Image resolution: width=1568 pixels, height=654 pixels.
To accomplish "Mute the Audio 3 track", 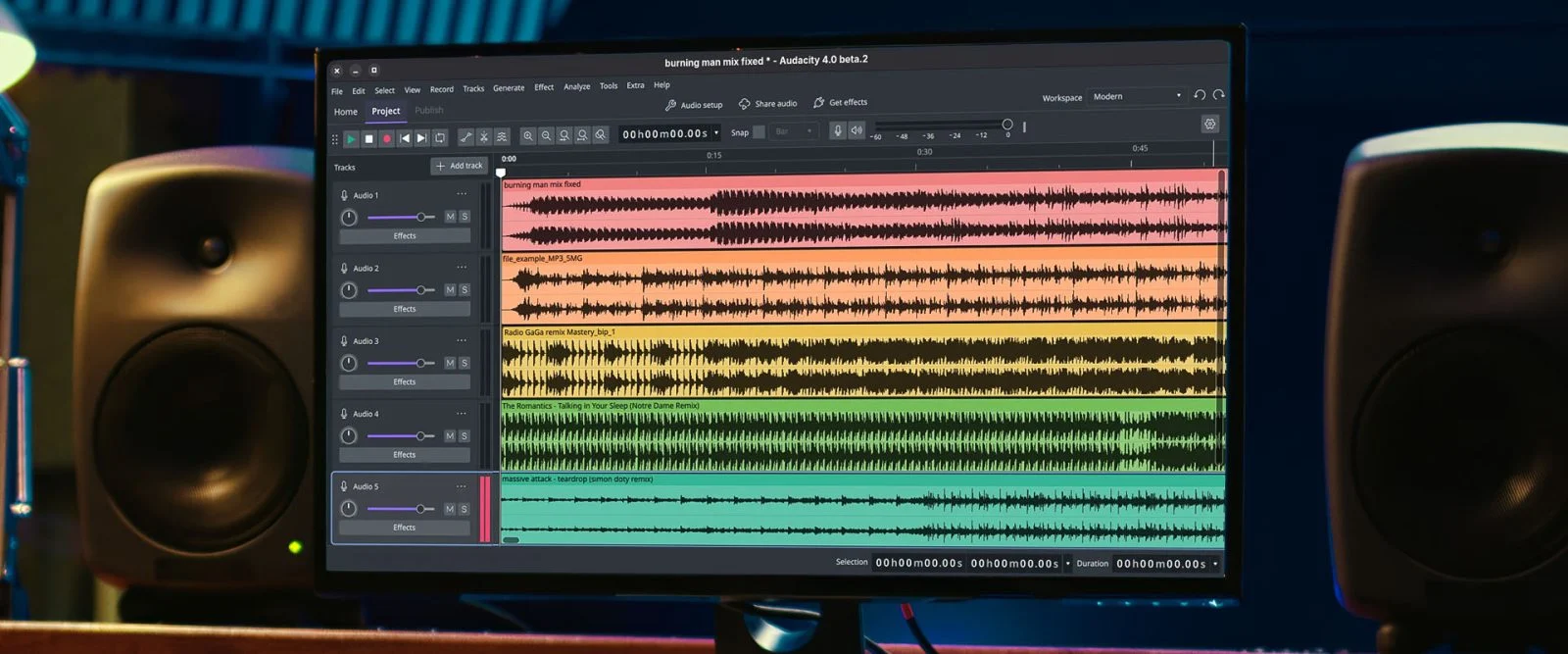I will tap(450, 363).
